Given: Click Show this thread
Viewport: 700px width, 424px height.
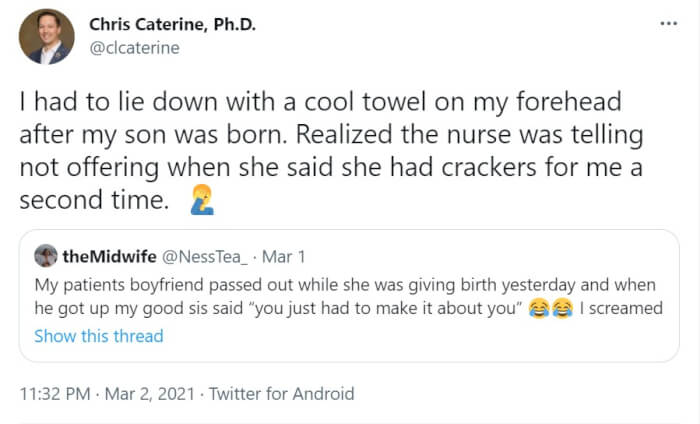Looking at the screenshot, I should (x=98, y=336).
